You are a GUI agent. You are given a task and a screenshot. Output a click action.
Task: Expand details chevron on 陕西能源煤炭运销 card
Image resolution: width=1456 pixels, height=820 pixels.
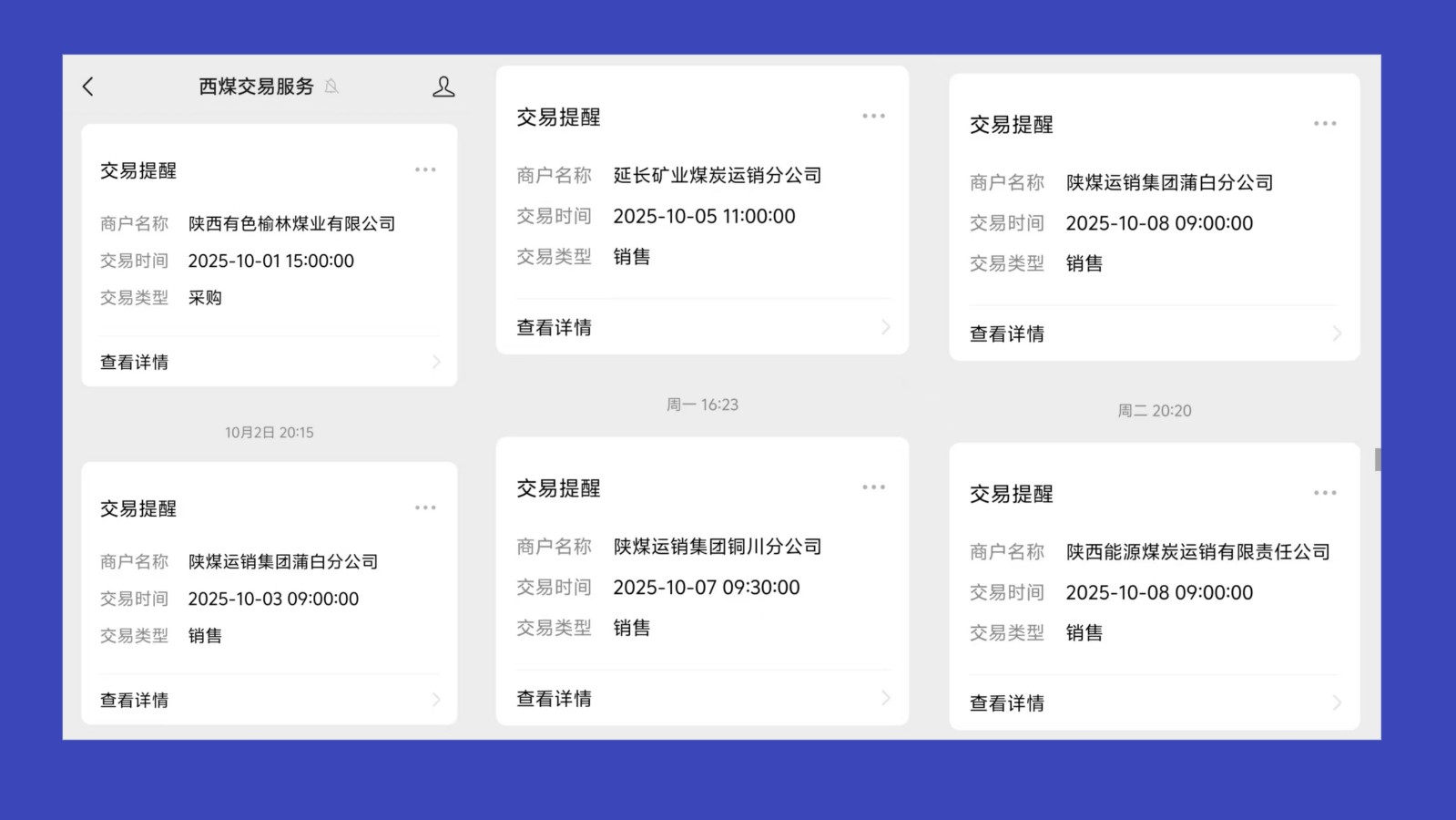click(1337, 703)
